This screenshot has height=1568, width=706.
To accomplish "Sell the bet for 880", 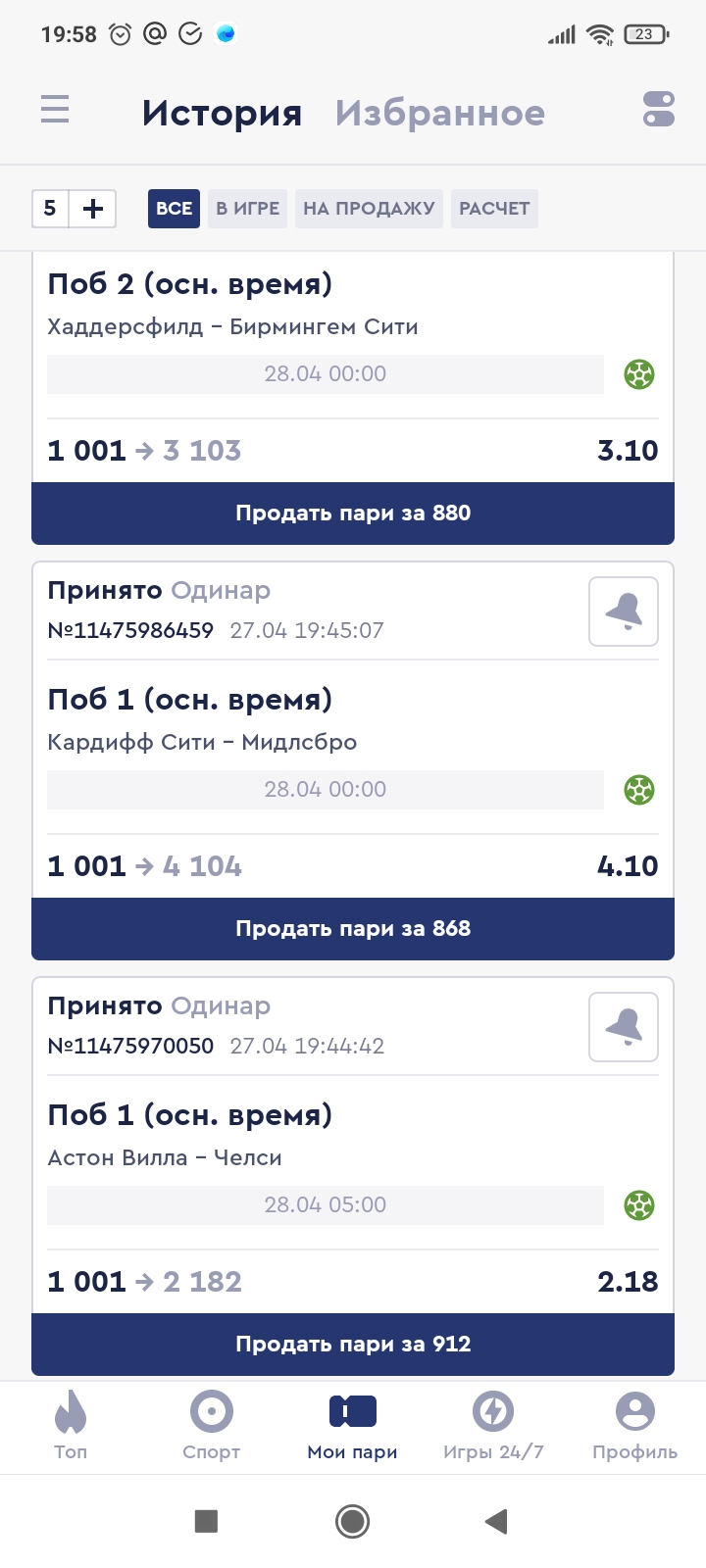I will click(x=353, y=514).
